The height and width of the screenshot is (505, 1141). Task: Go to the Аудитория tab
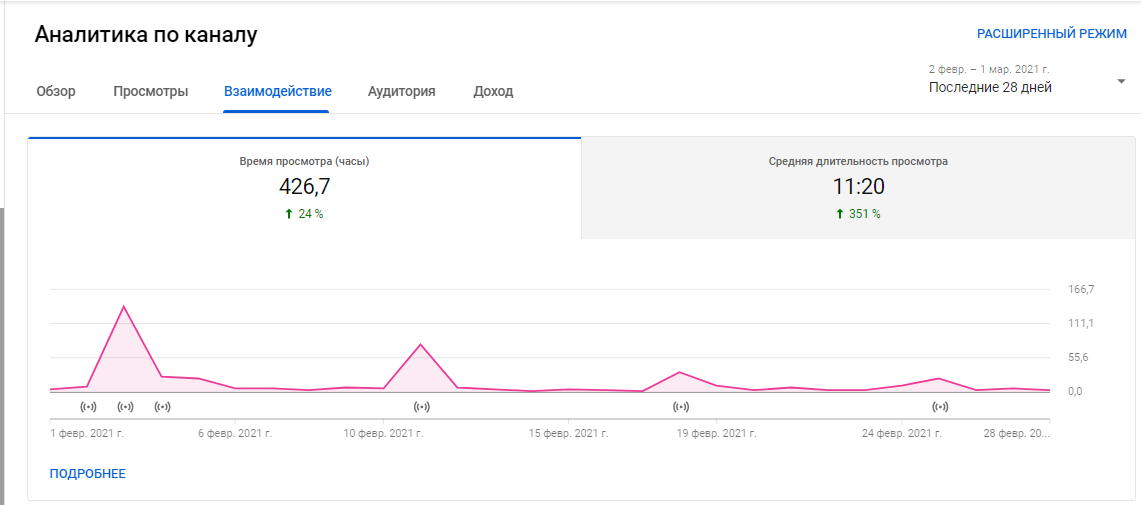click(x=401, y=91)
